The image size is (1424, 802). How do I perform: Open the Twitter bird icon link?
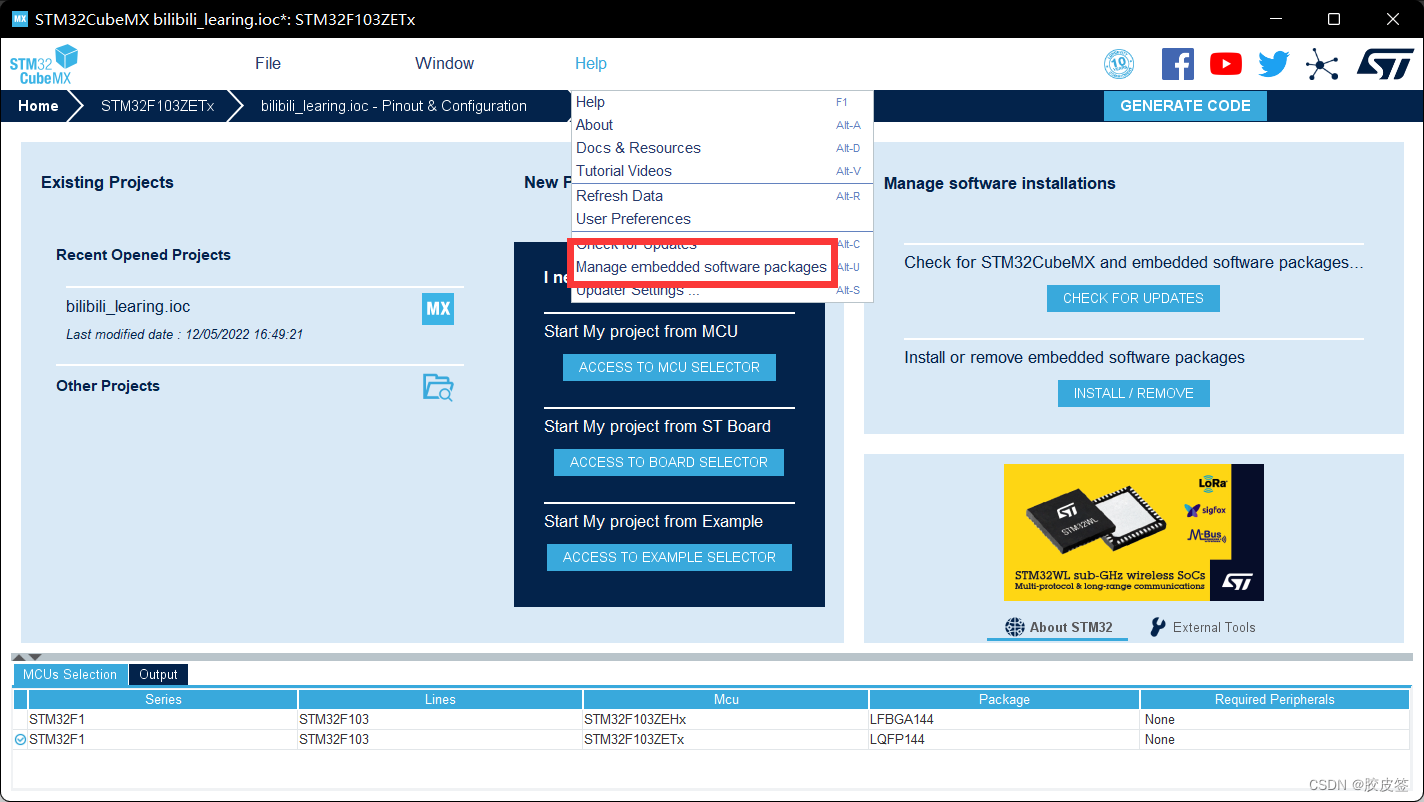coord(1273,64)
